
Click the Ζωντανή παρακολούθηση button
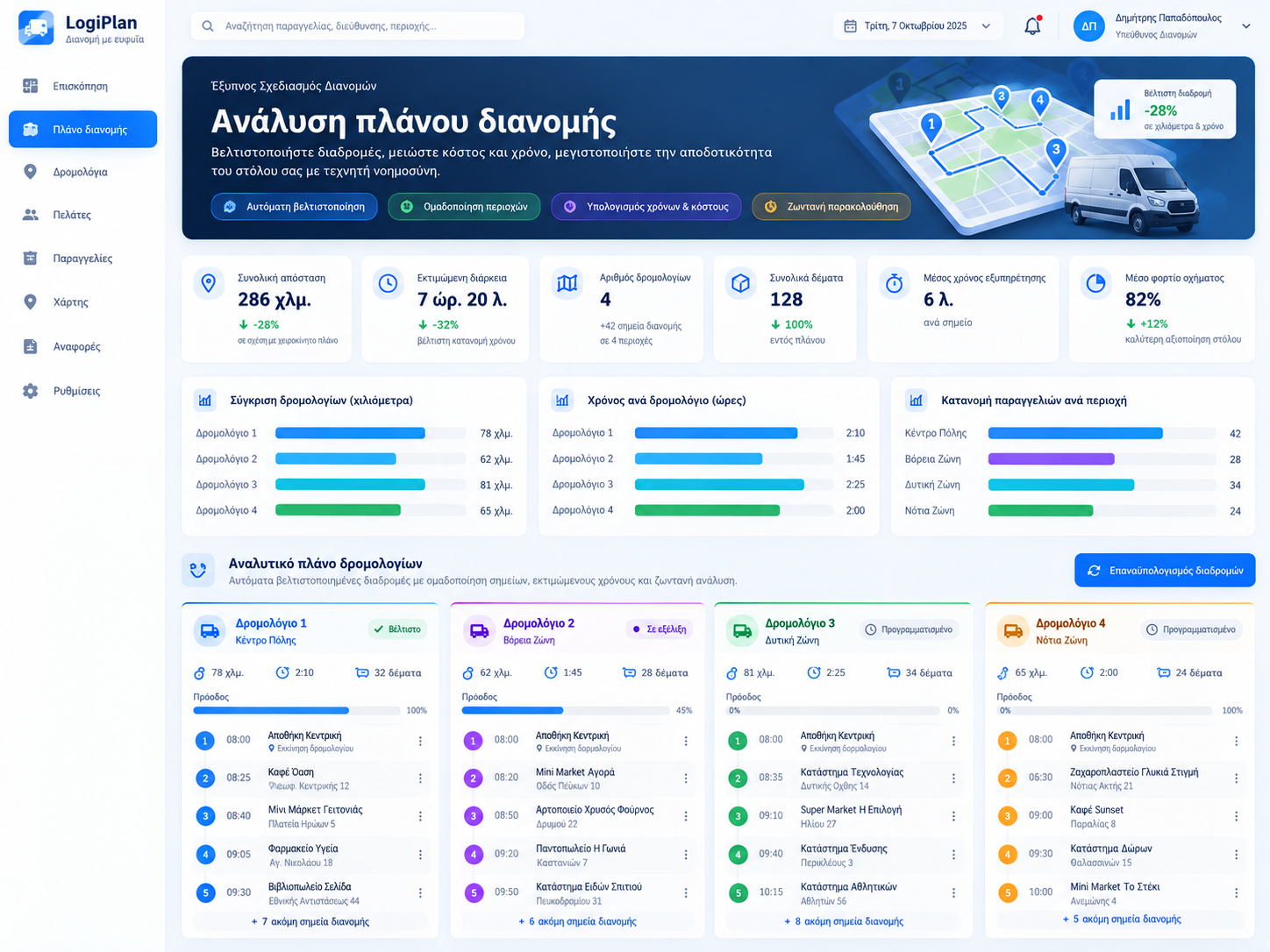[831, 207]
